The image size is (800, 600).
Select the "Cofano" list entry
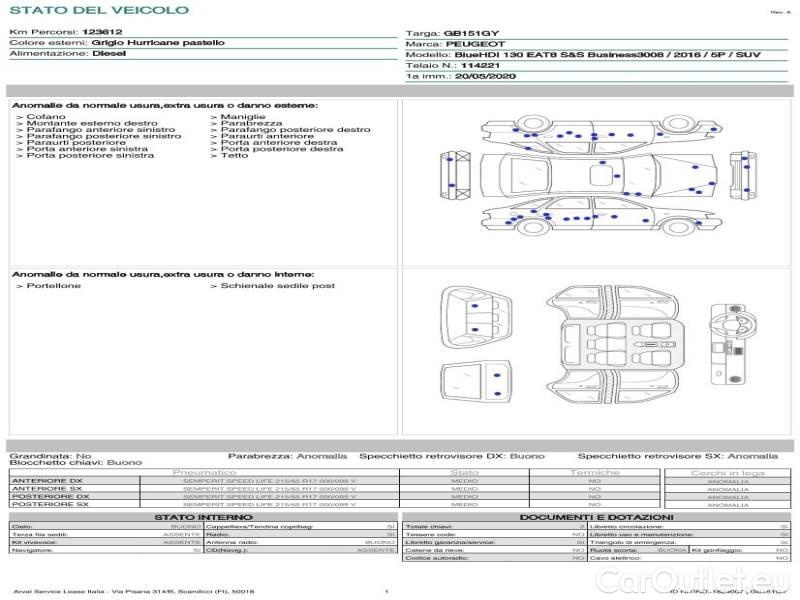click(46, 117)
